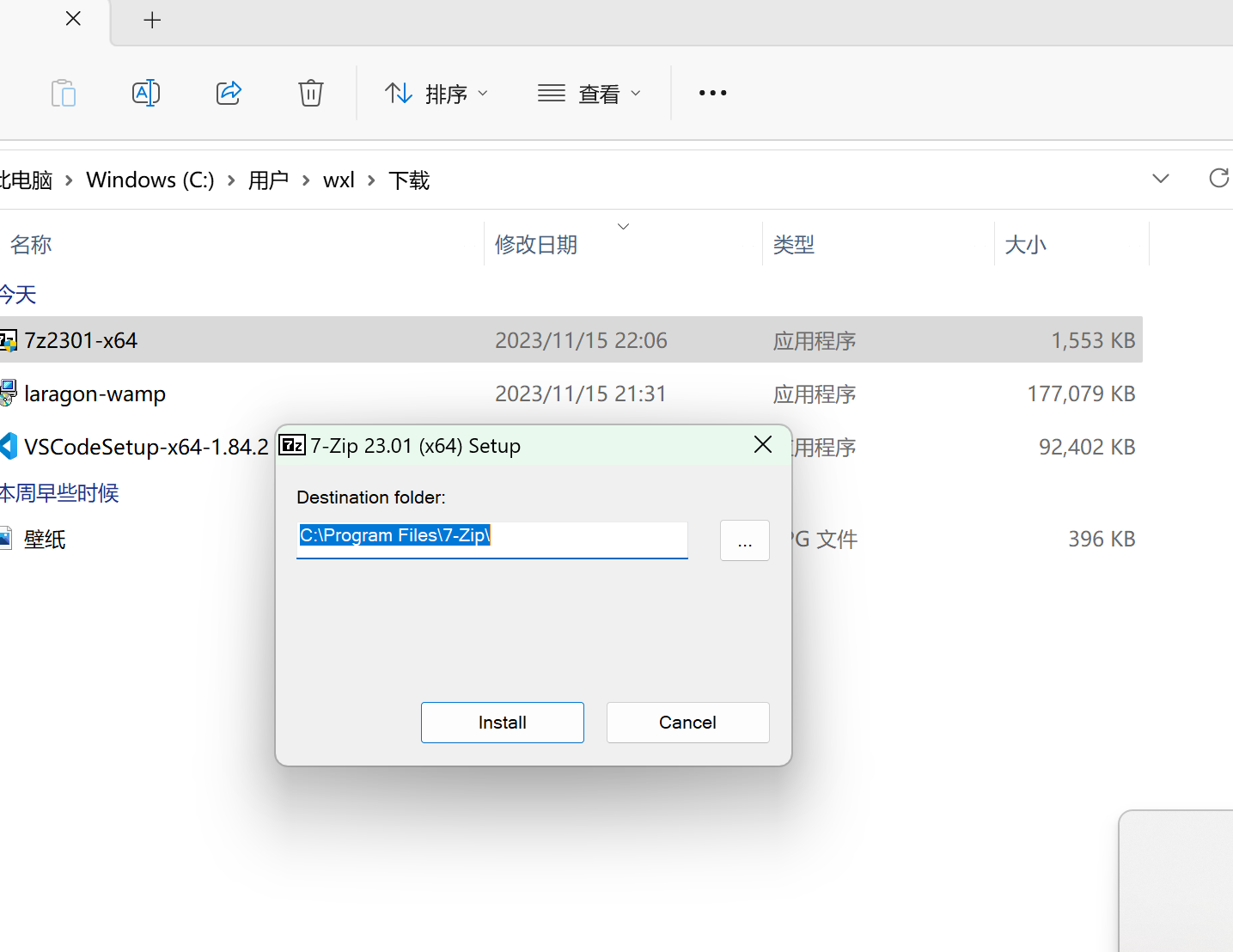Click Cancel in 7-Zip Setup
Screen dimensions: 1233x952
[x=688, y=723]
